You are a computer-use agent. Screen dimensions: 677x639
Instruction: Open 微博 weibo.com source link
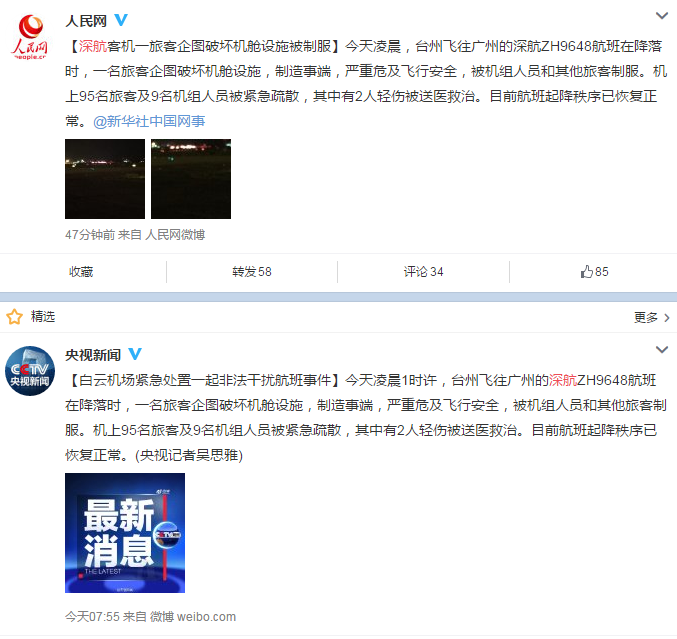(x=193, y=617)
